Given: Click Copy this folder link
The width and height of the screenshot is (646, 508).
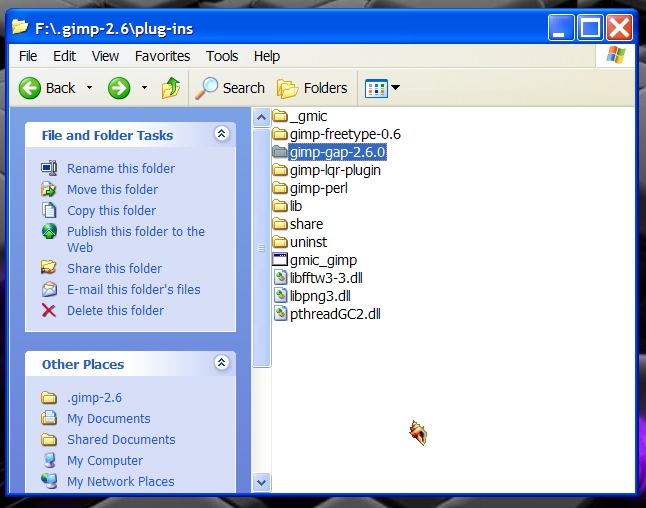Looking at the screenshot, I should point(111,211).
